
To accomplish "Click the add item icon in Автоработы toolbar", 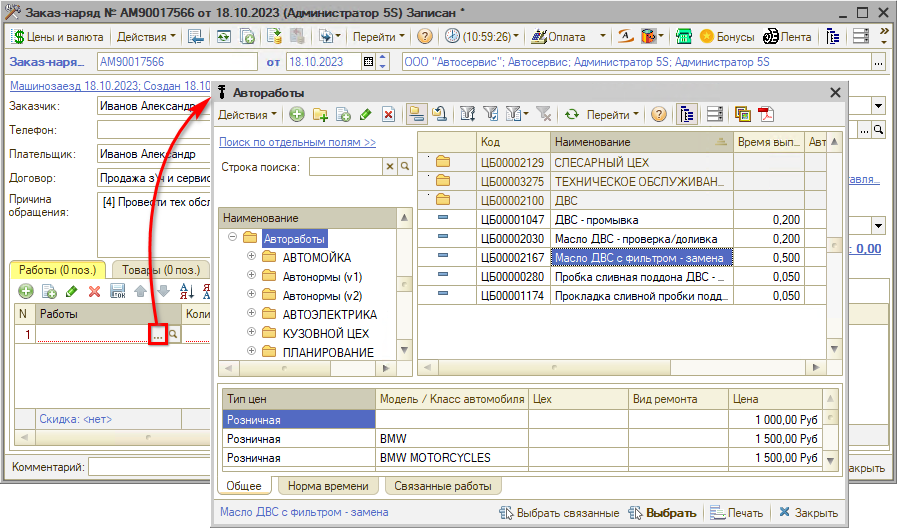I will tap(296, 114).
